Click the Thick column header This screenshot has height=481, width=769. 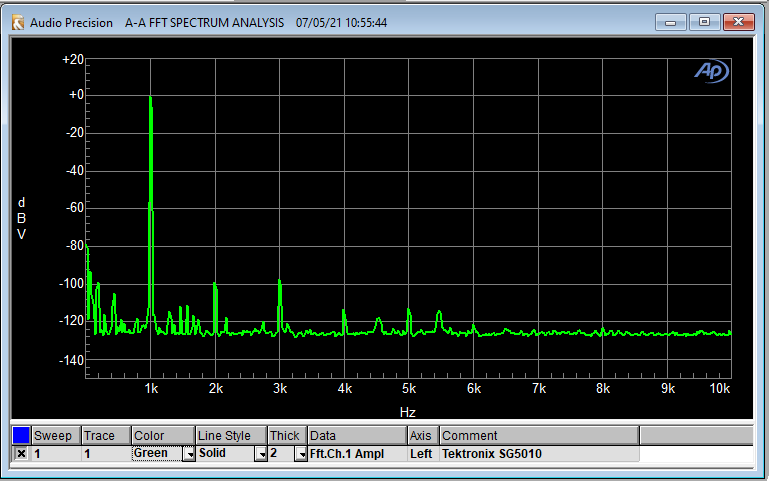287,435
